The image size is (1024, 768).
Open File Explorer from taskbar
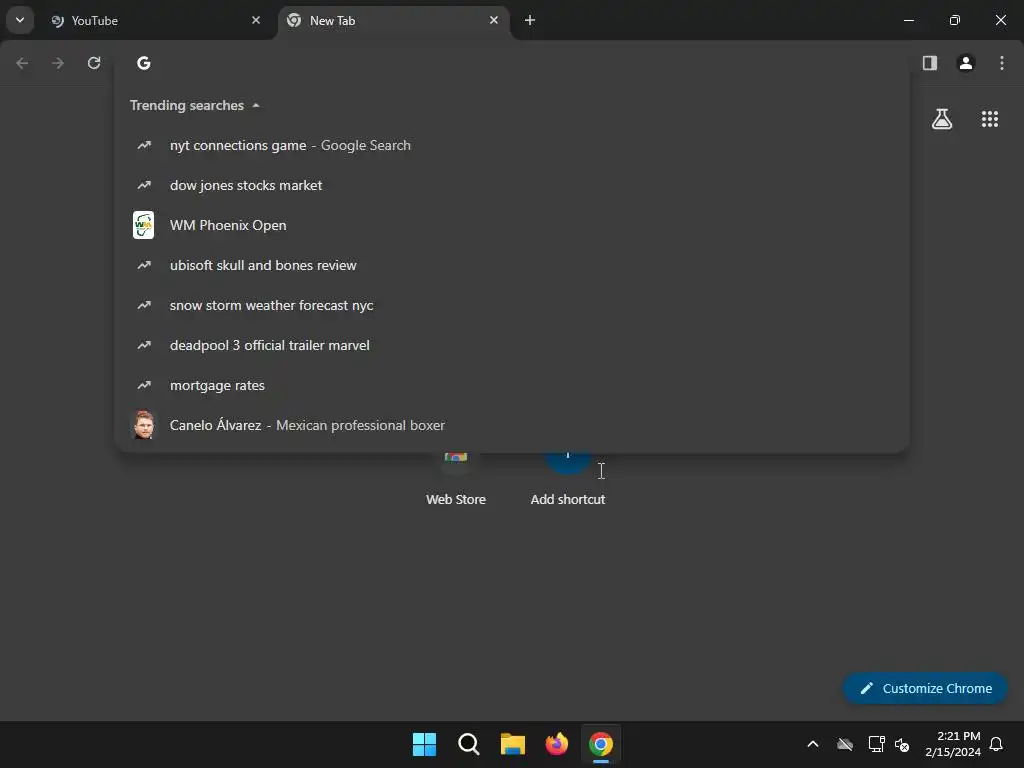pyautogui.click(x=513, y=744)
